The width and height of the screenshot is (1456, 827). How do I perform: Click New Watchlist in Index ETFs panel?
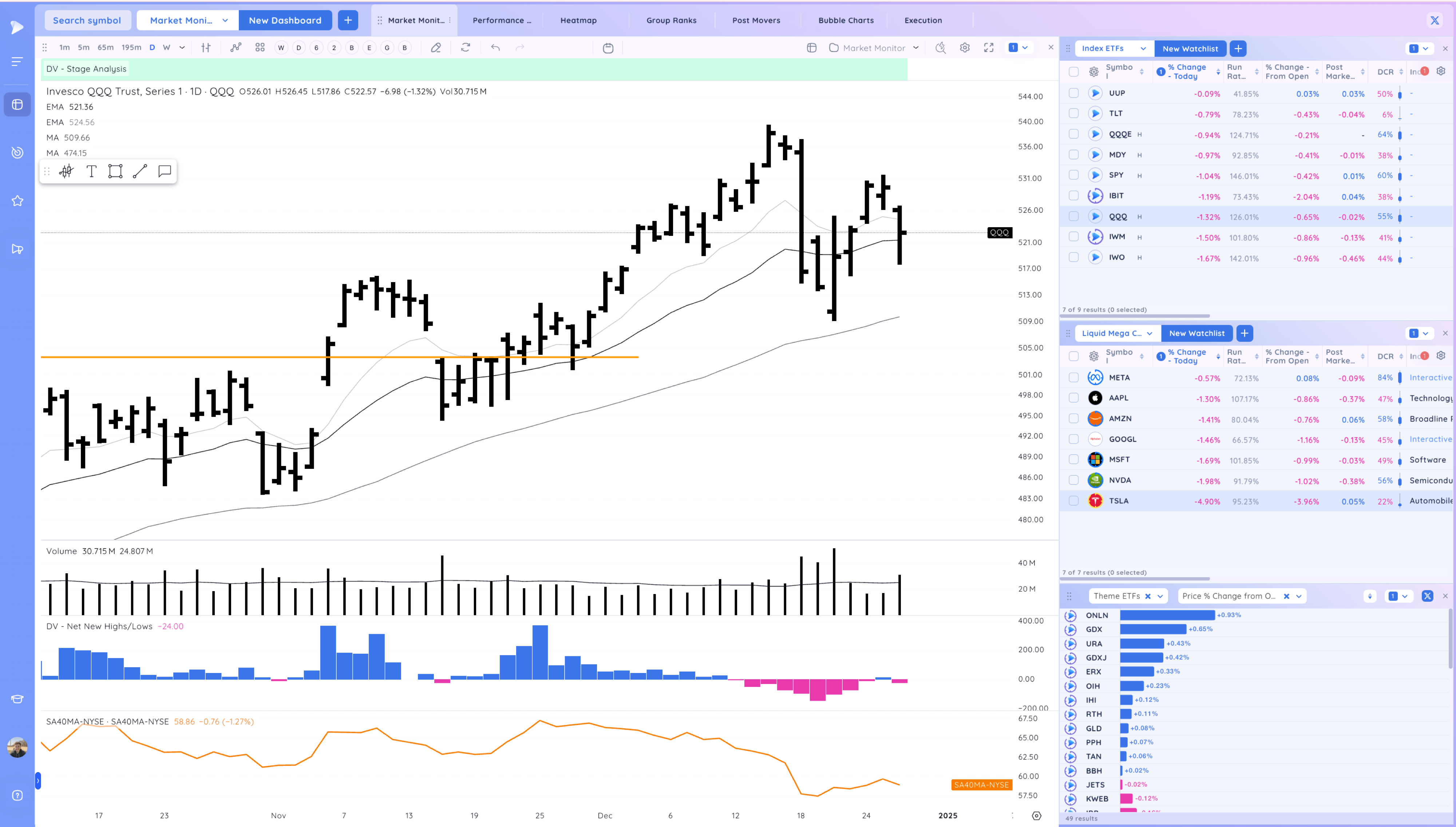pos(1190,48)
